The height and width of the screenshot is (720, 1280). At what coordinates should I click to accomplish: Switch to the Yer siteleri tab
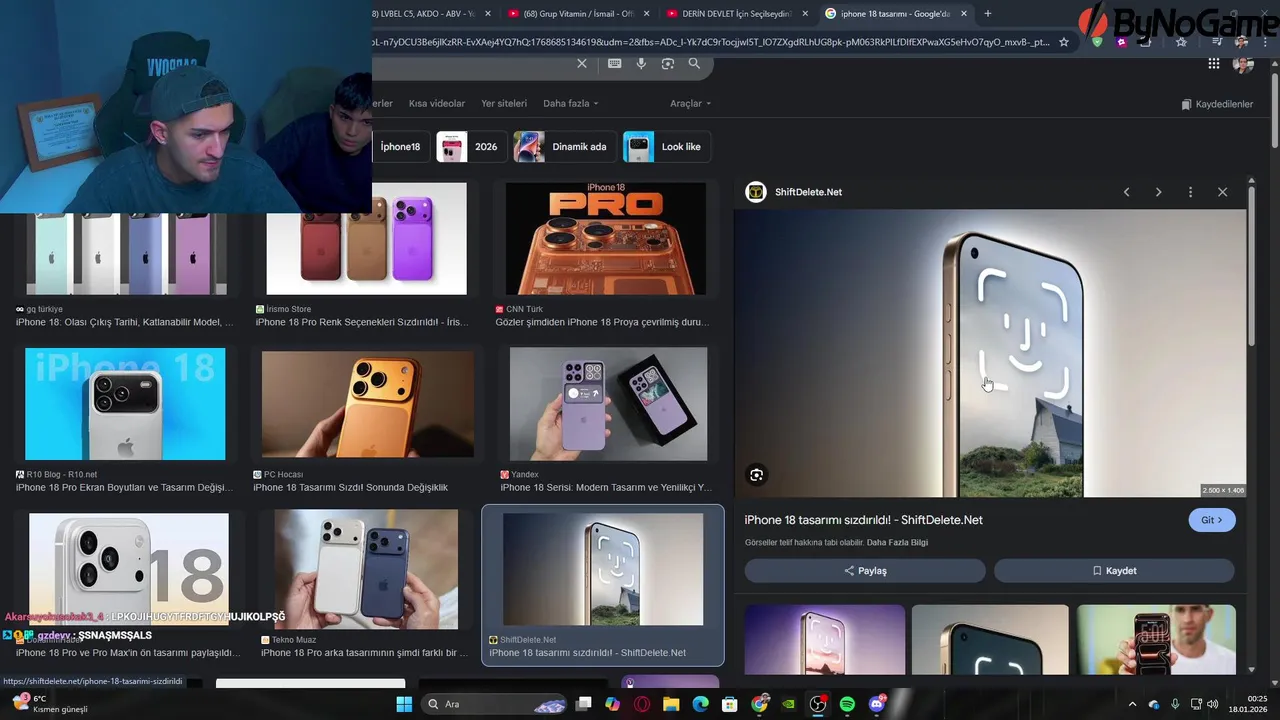click(504, 103)
